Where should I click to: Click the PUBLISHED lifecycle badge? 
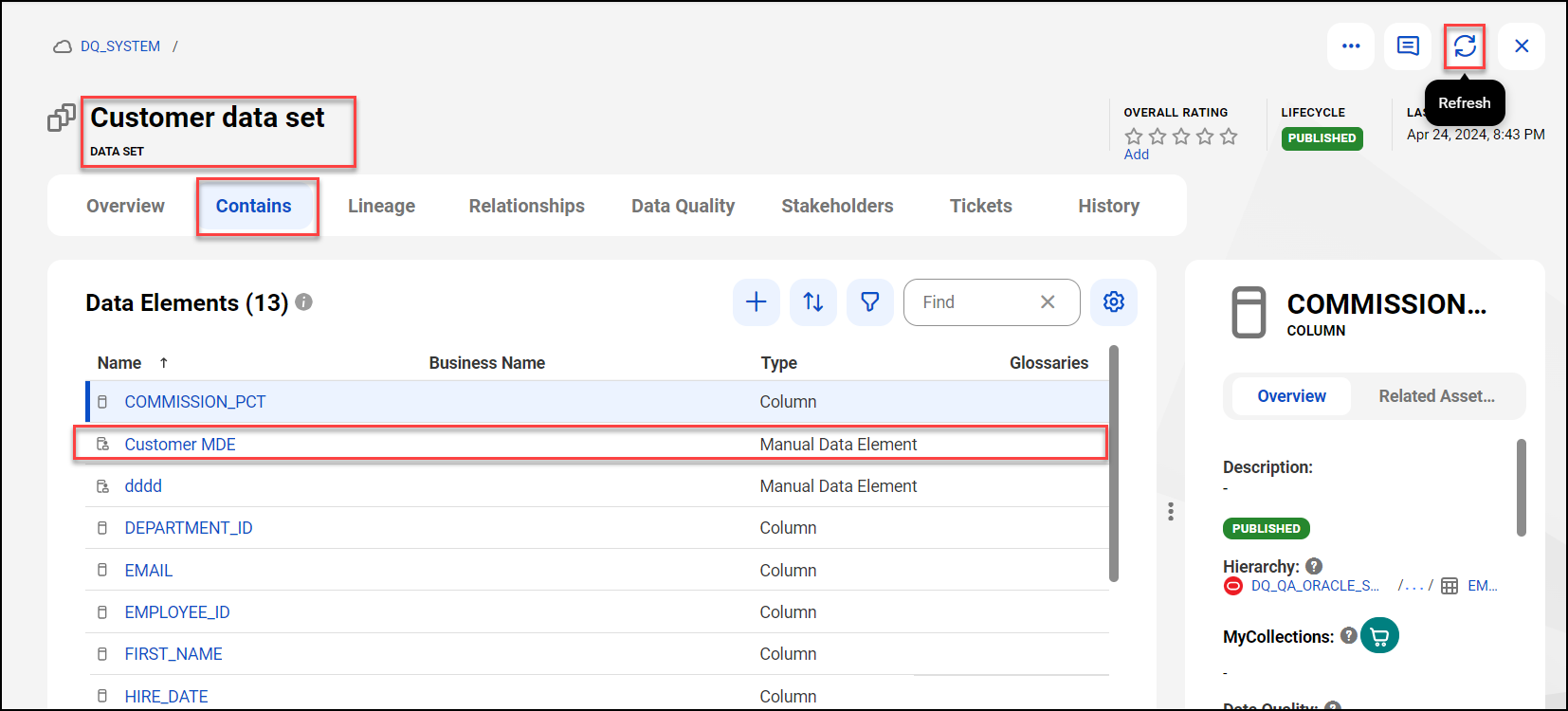coord(1322,138)
